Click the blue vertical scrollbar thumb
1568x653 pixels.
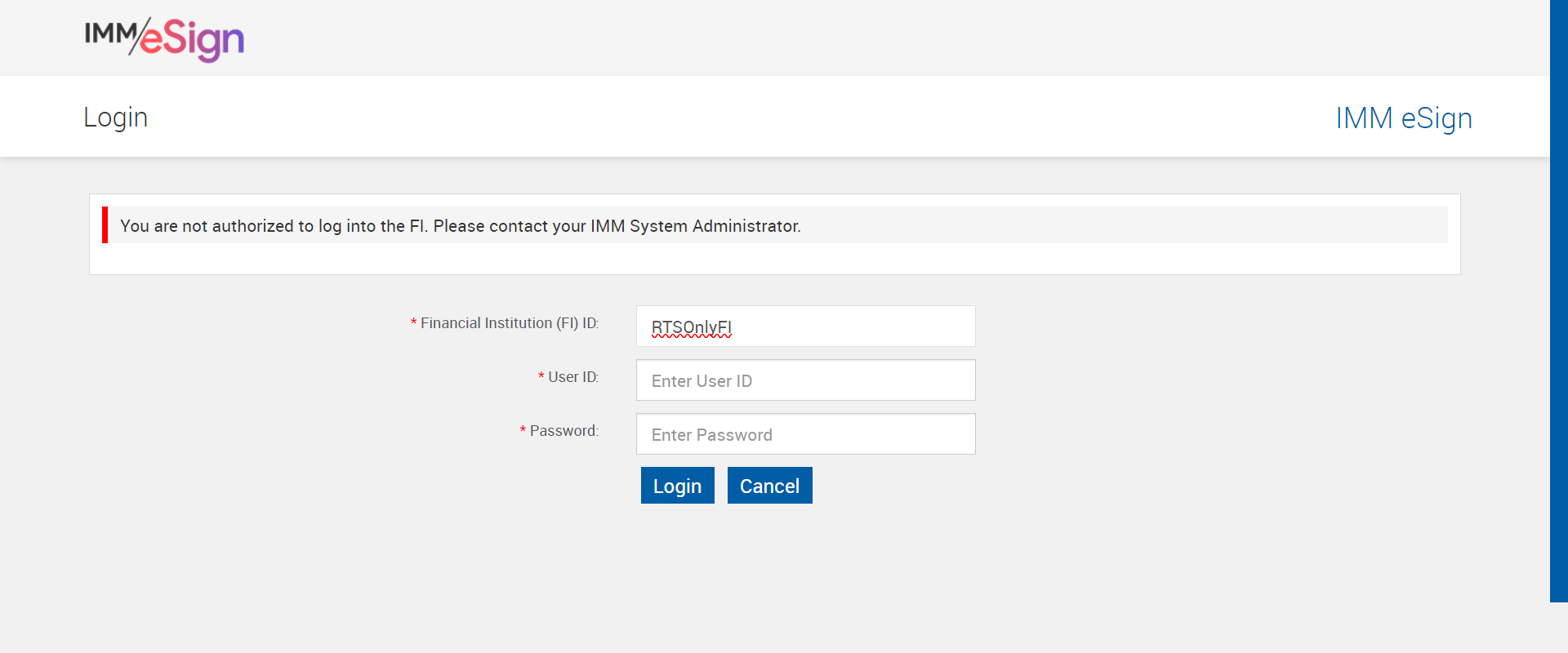click(x=1558, y=300)
